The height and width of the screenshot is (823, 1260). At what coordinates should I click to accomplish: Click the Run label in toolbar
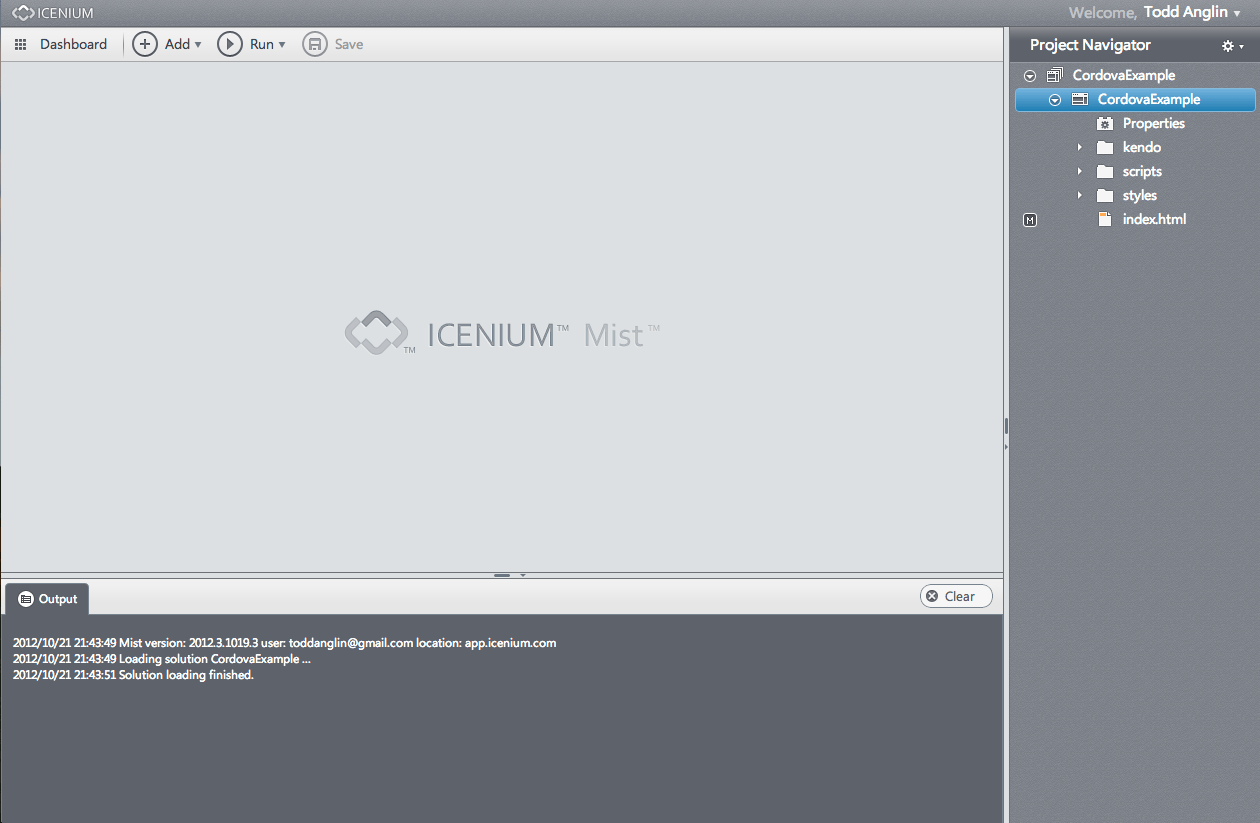pyautogui.click(x=262, y=44)
